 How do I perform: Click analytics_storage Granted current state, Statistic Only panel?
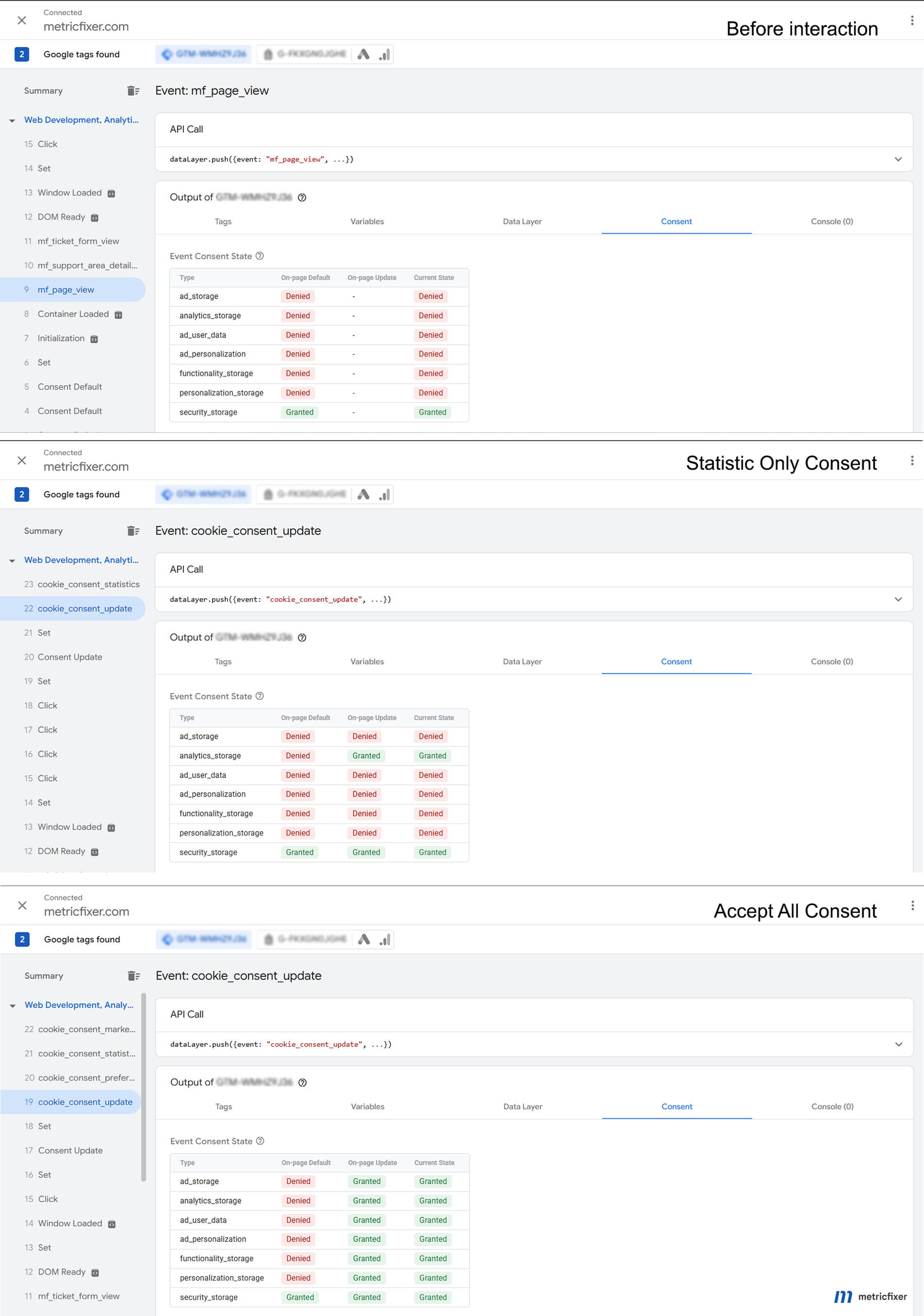[433, 756]
